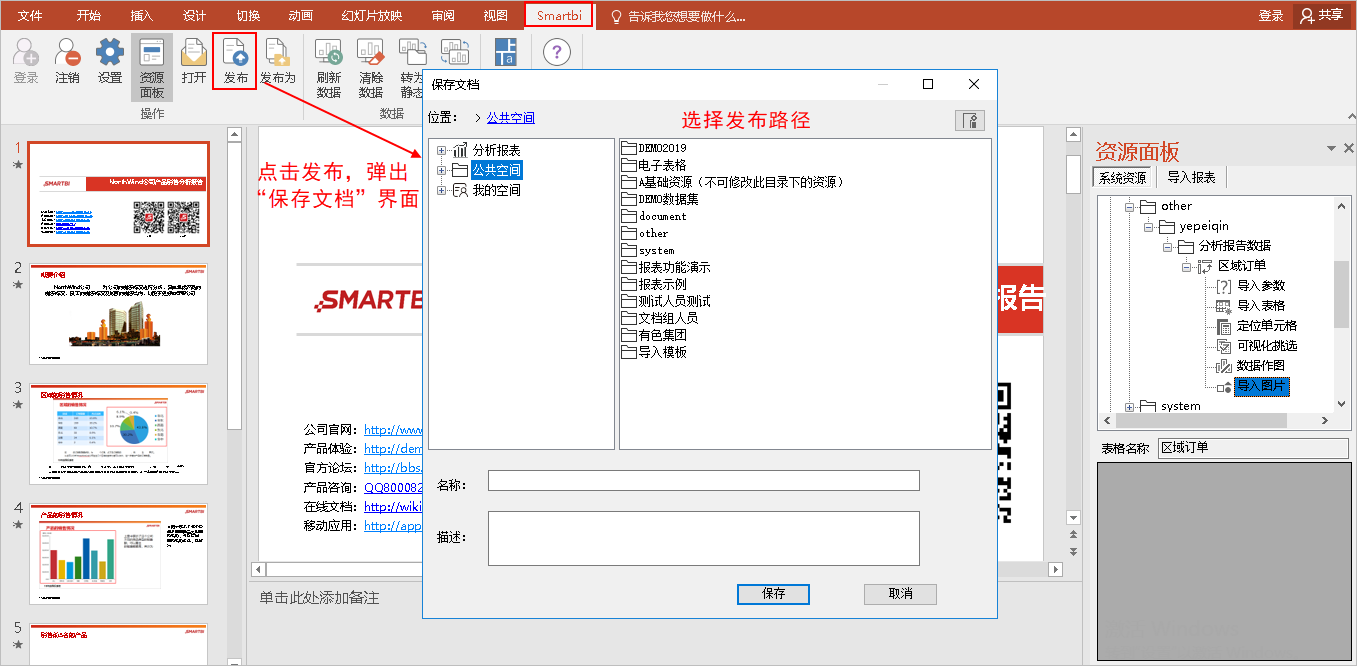
Task: Click the 共享 share button
Action: click(1321, 16)
